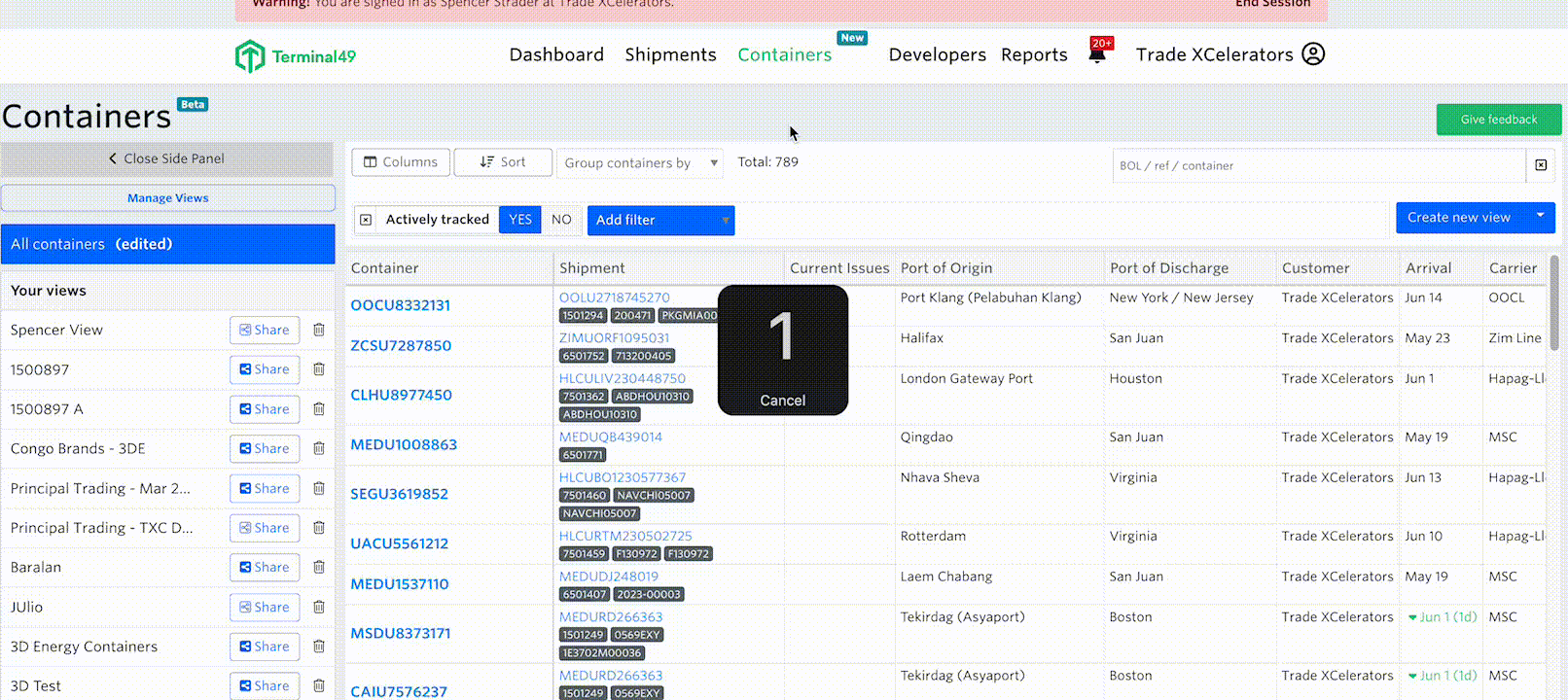1568x700 pixels.
Task: Clear the search box with X icon
Action: [x=1541, y=165]
